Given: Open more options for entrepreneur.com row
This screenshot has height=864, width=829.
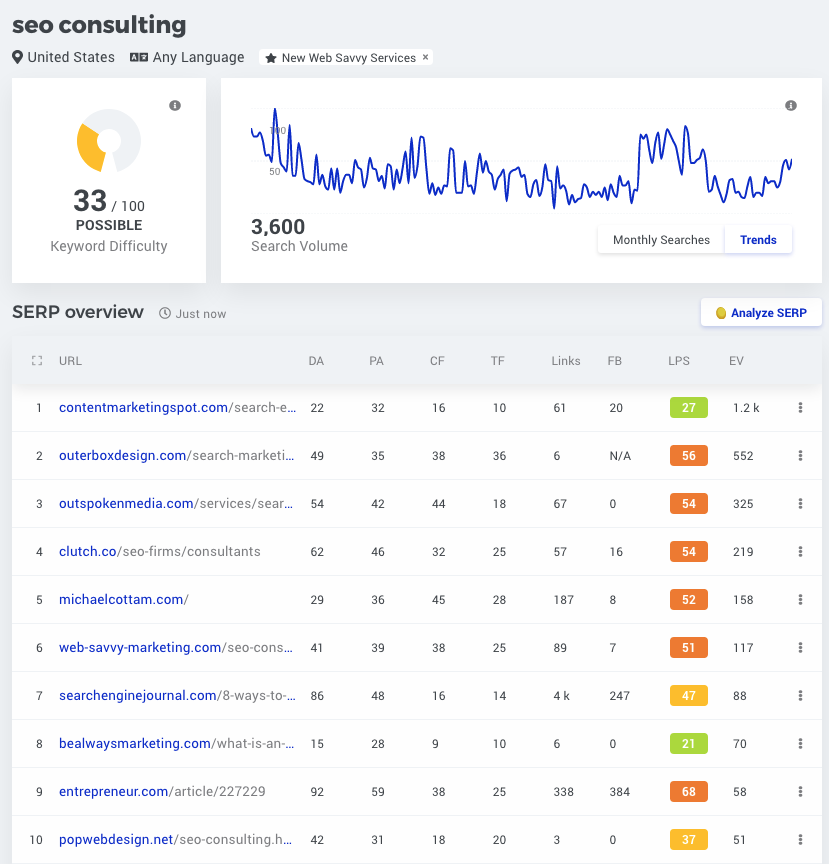Looking at the screenshot, I should 800,791.
